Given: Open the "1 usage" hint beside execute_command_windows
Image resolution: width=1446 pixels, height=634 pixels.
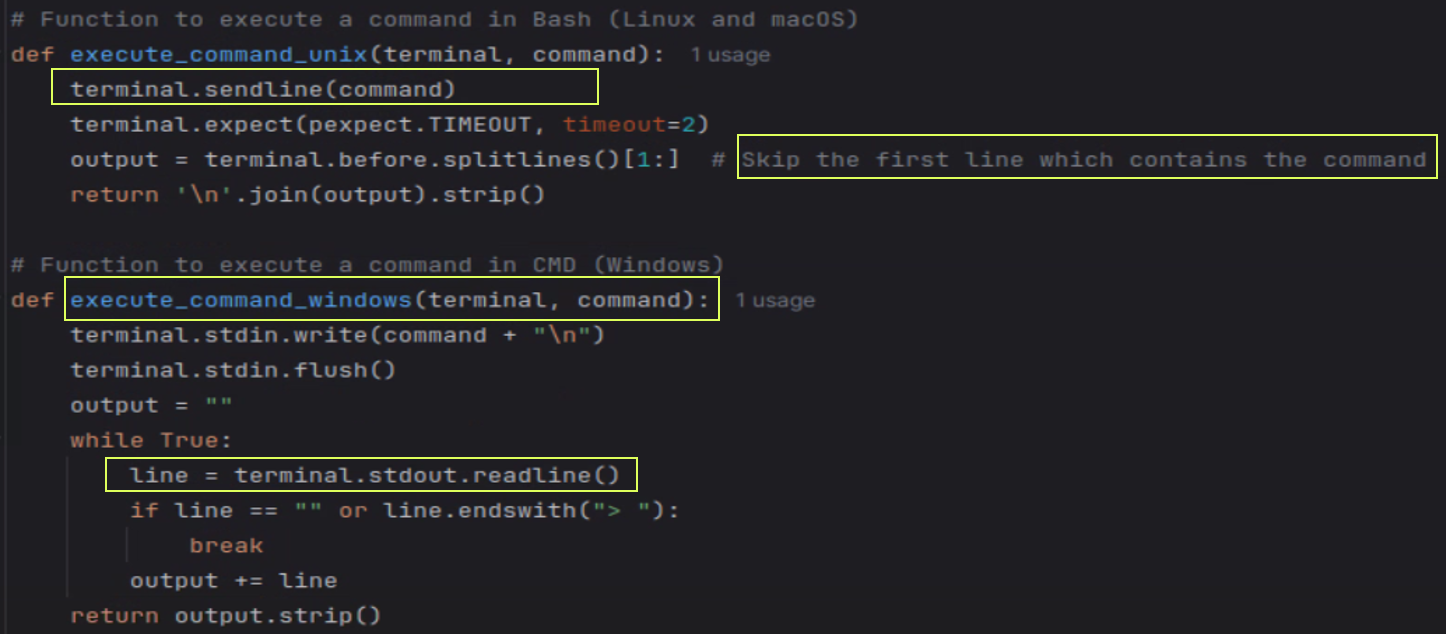Looking at the screenshot, I should pyautogui.click(x=775, y=300).
